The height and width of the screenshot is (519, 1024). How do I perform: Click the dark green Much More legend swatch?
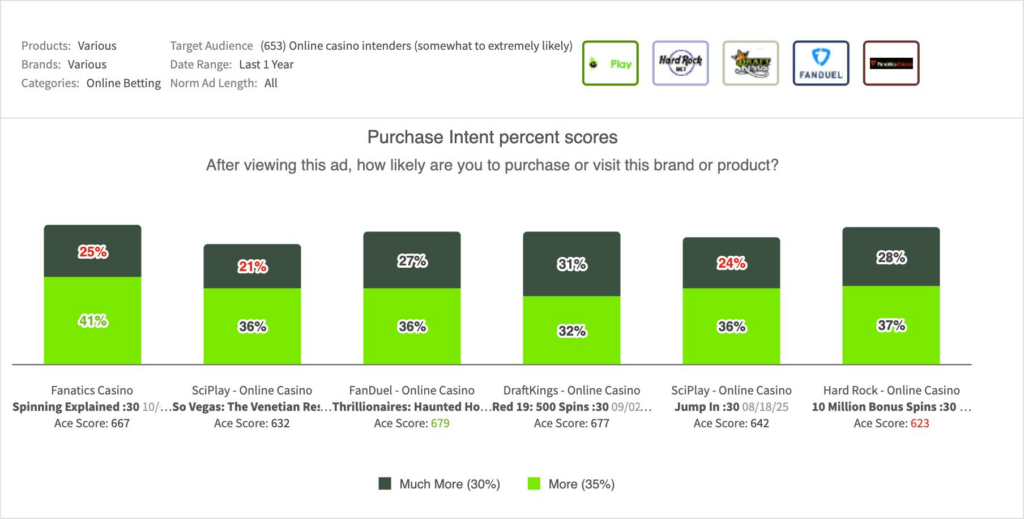pyautogui.click(x=385, y=484)
